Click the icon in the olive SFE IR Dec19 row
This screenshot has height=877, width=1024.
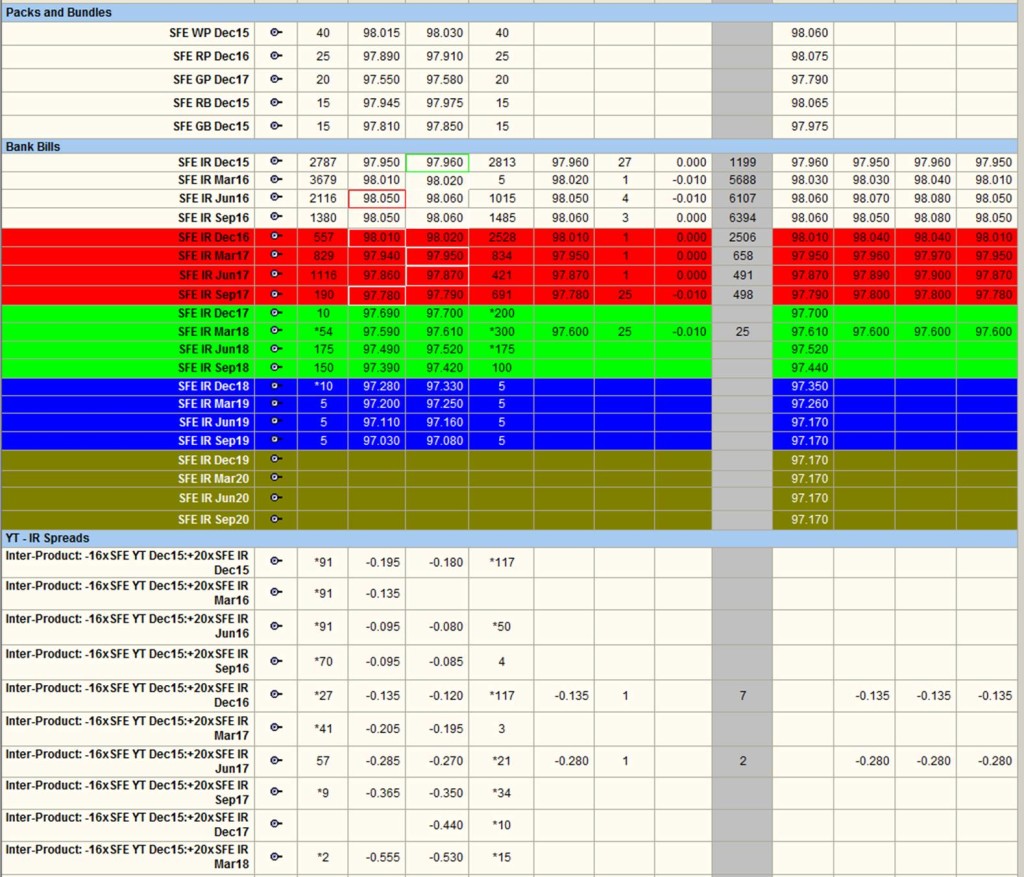tap(276, 460)
